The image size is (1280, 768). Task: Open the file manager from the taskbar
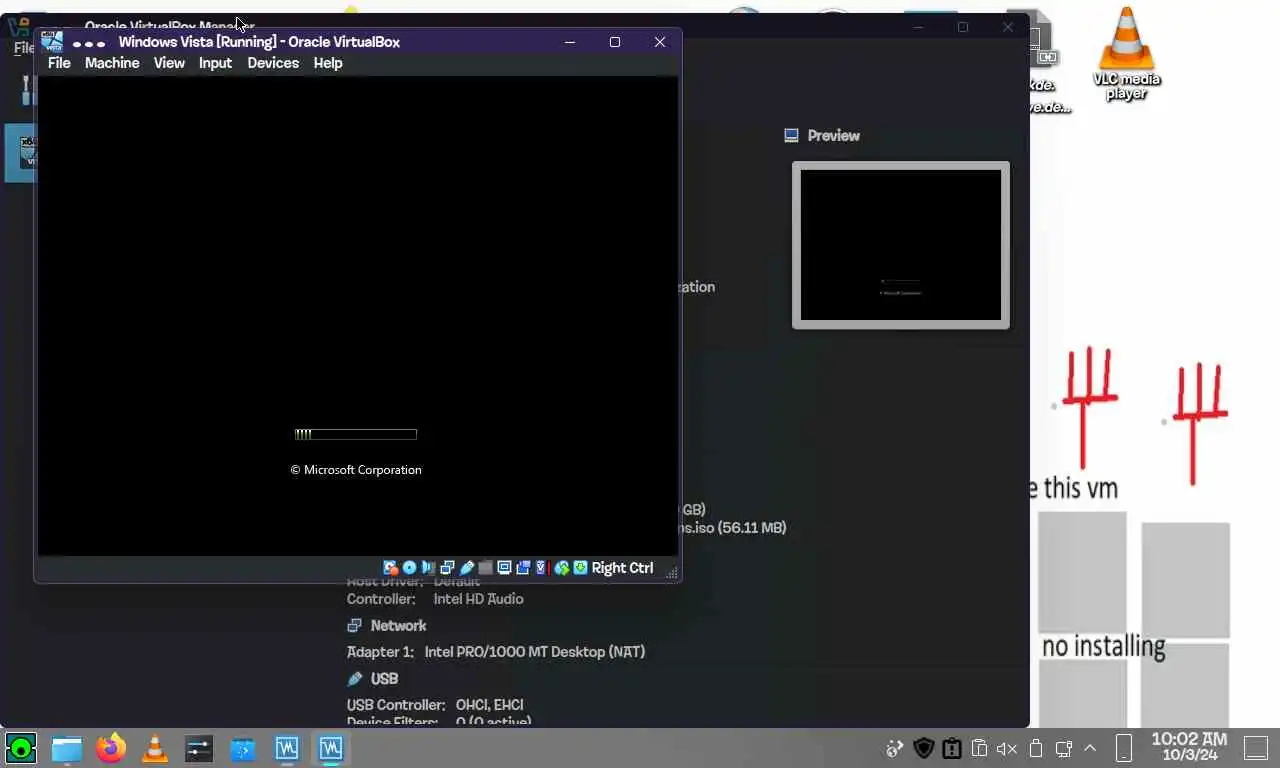[x=67, y=748]
